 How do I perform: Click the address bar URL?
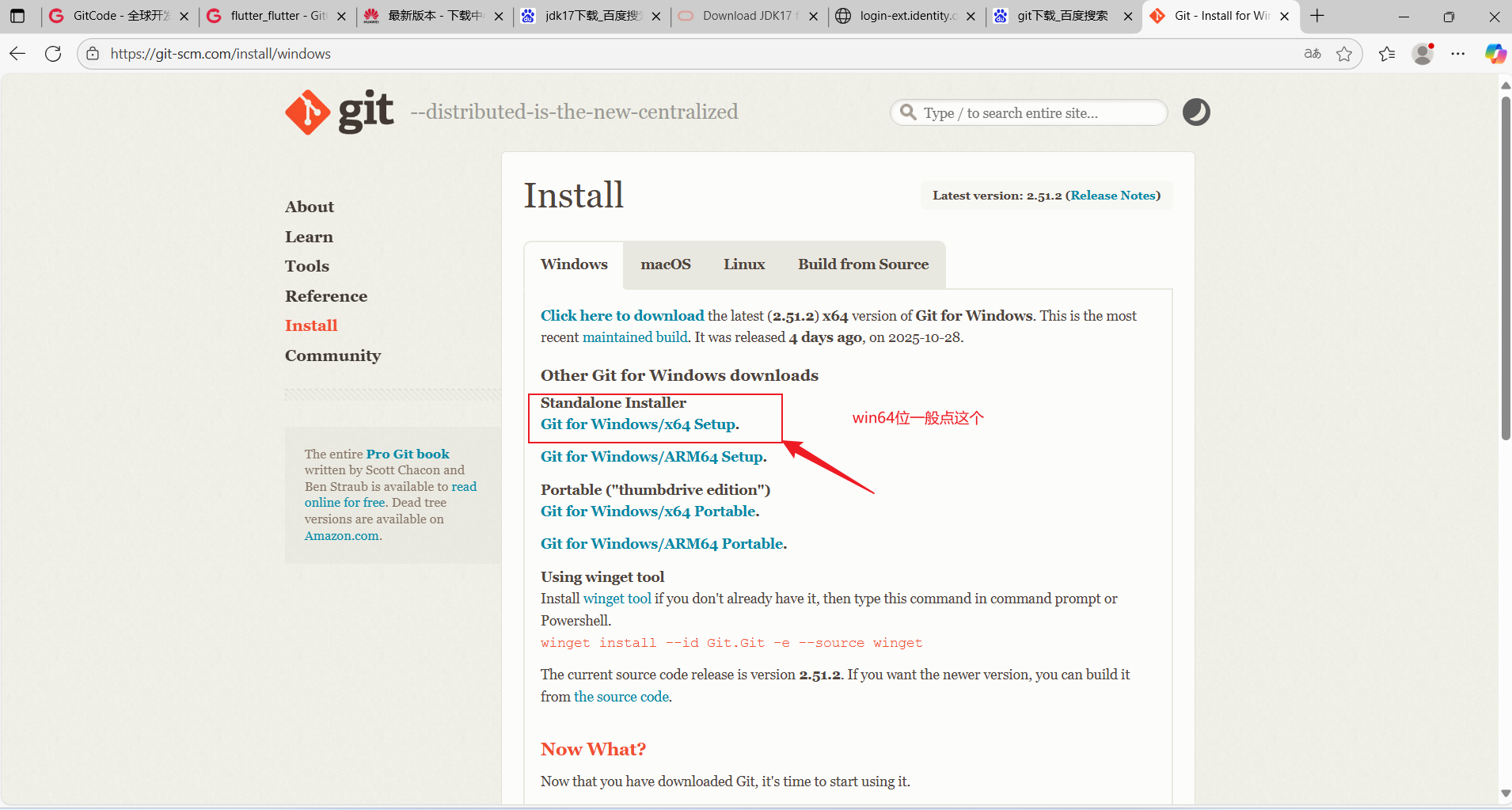221,54
